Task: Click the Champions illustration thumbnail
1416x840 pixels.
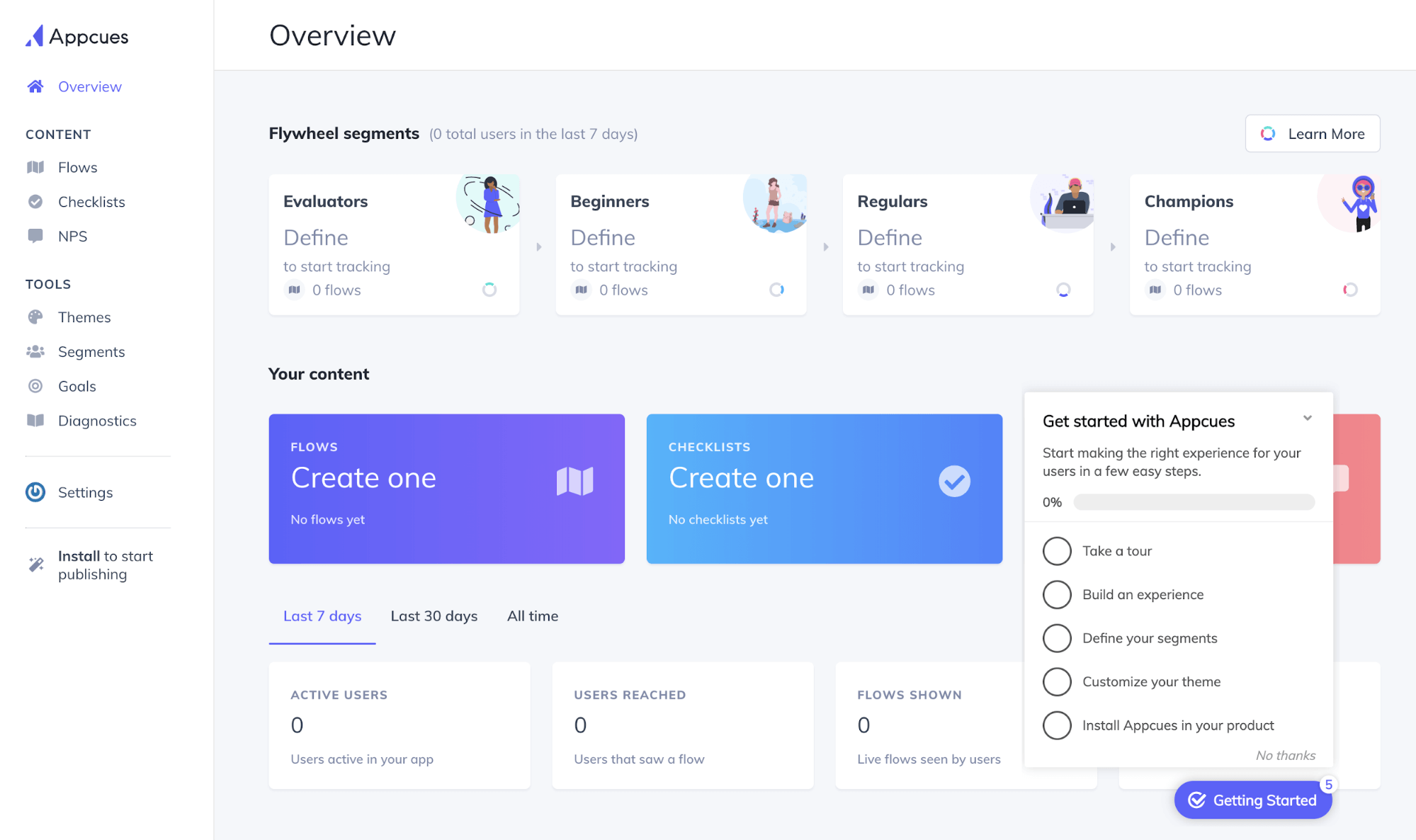Action: click(1349, 203)
